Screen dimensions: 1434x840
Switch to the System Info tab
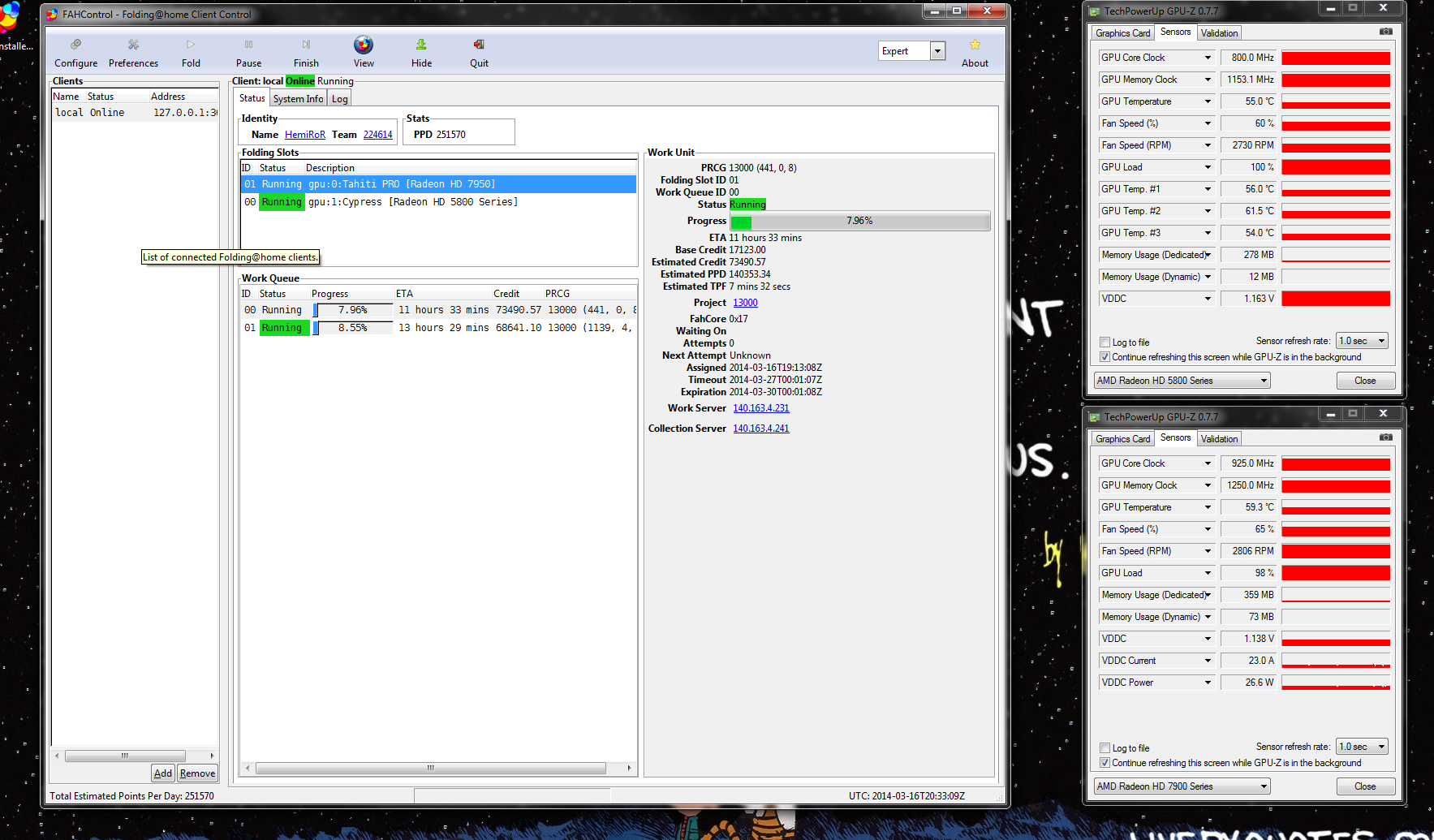(x=298, y=99)
